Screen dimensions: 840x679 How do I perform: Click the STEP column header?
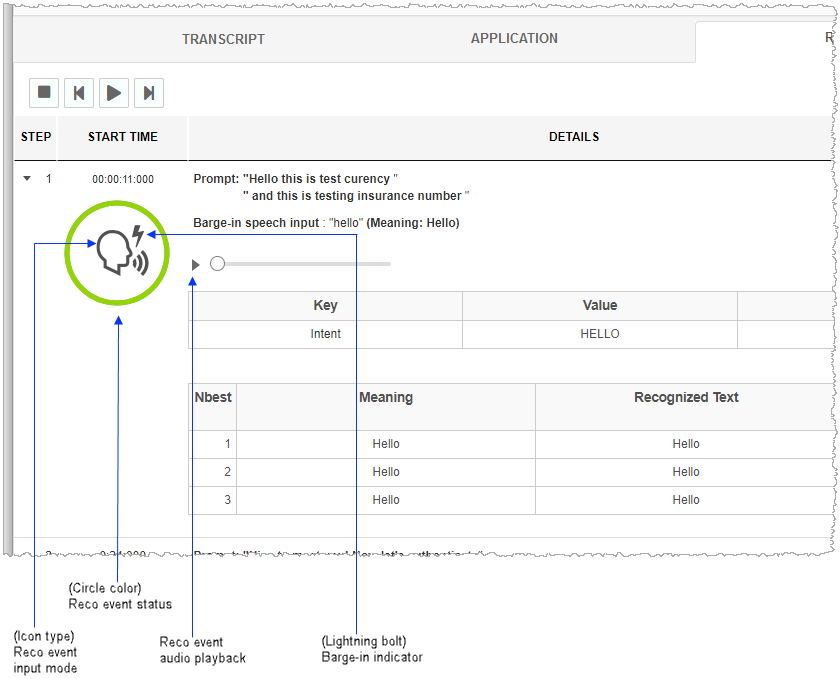click(36, 137)
